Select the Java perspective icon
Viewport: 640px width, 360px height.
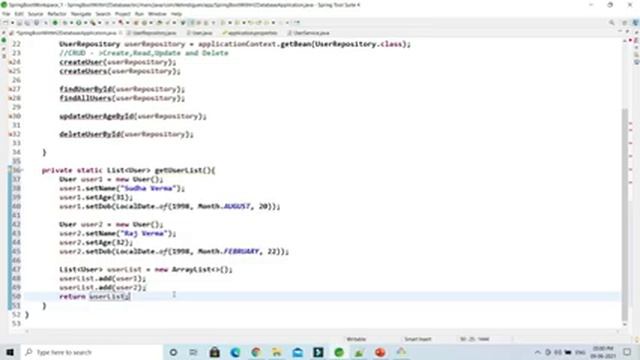pyautogui.click(x=636, y=23)
